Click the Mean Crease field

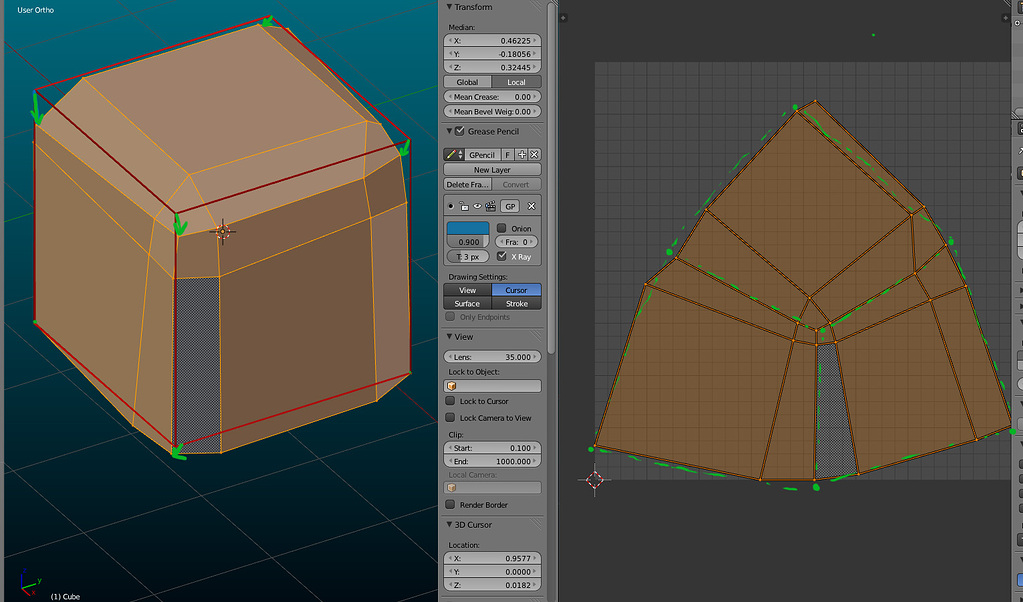pyautogui.click(x=493, y=97)
